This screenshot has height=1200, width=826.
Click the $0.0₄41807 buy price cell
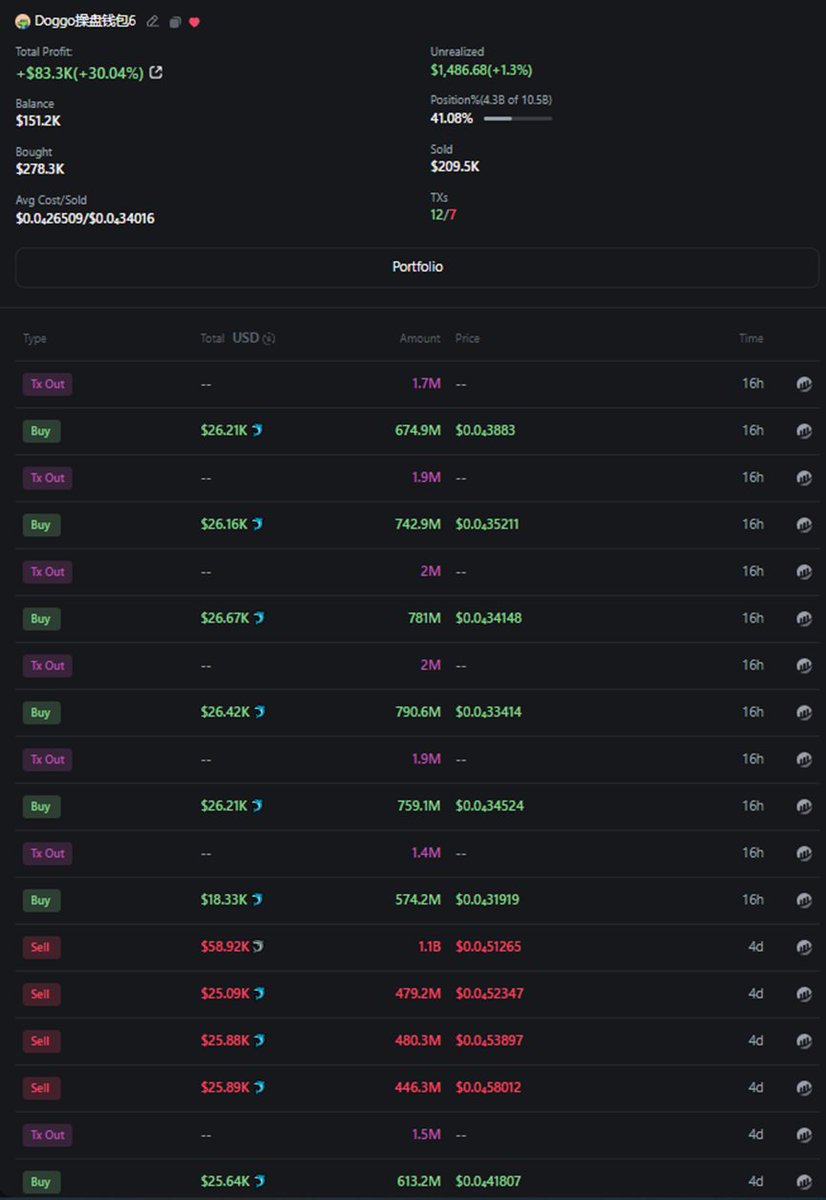(x=489, y=1182)
